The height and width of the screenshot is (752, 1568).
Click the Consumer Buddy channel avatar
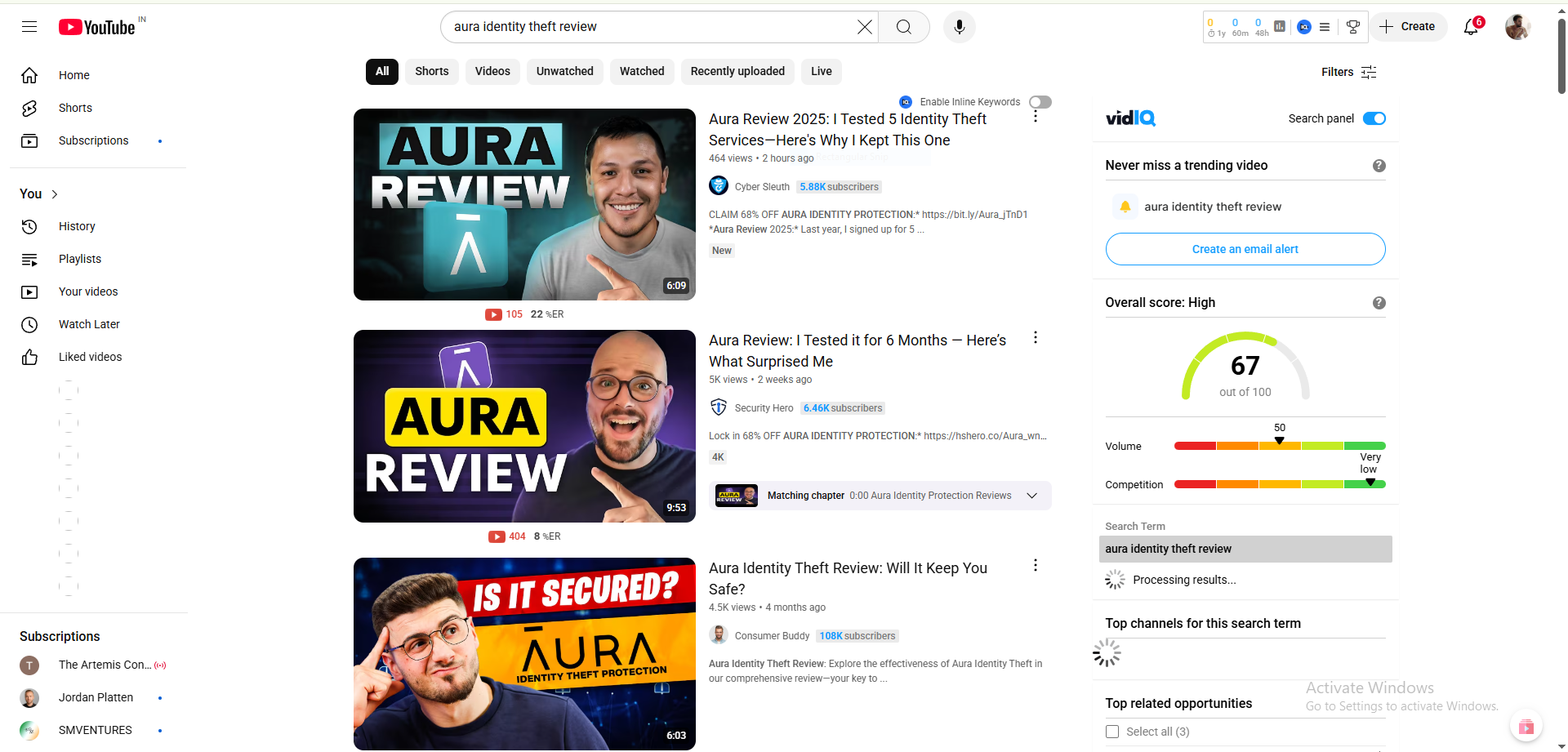719,635
